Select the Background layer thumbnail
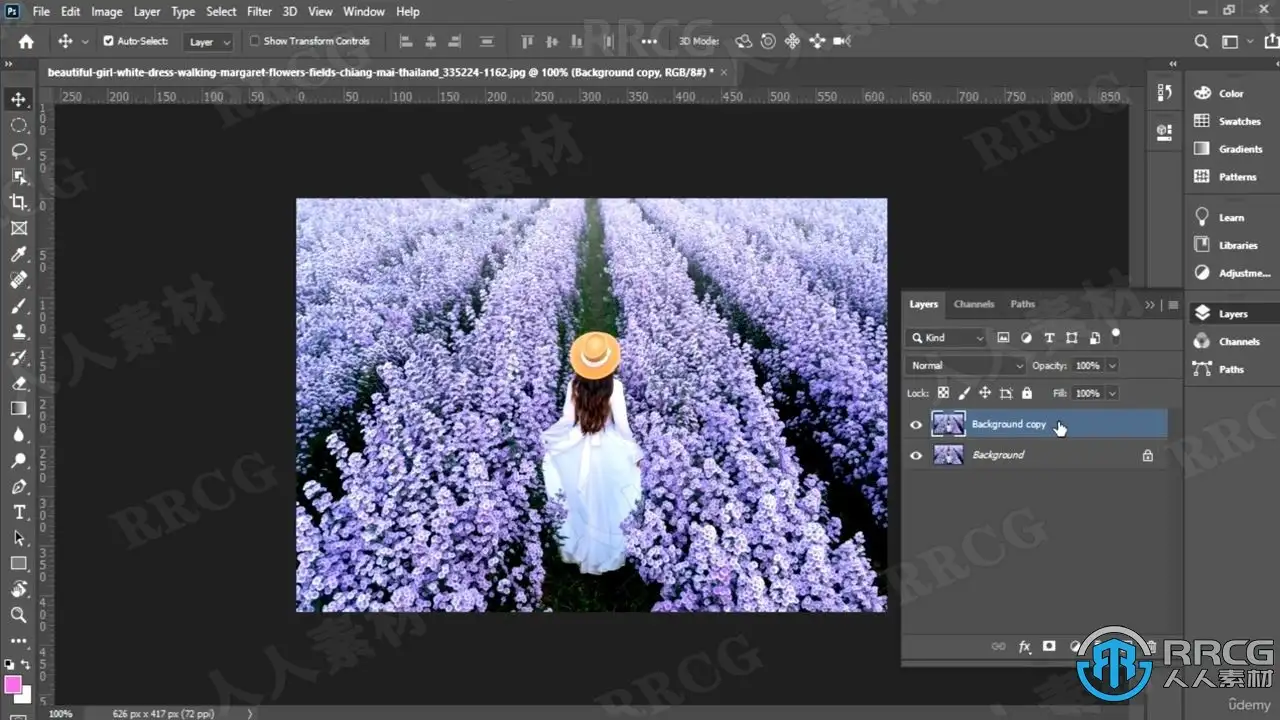This screenshot has width=1280, height=720. pos(948,455)
